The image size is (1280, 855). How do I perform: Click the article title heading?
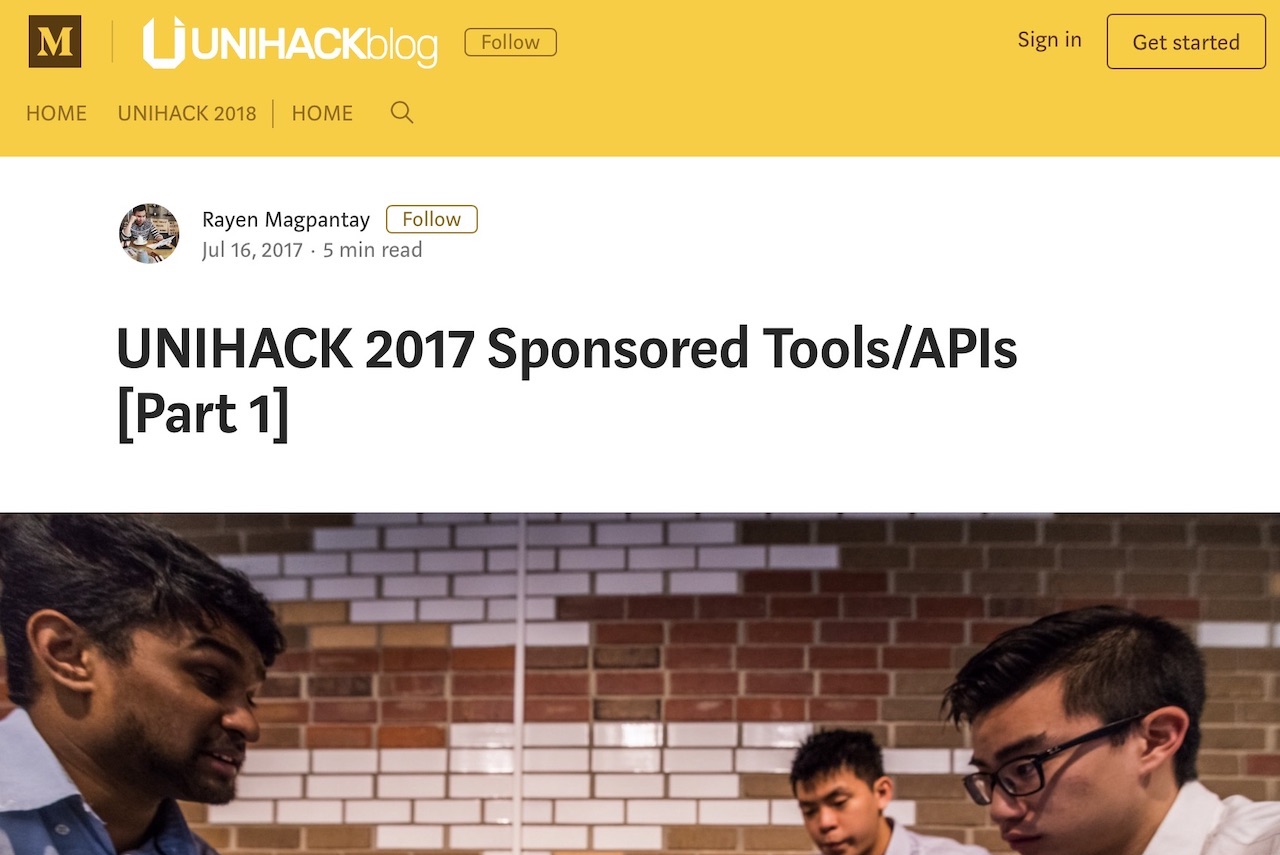567,381
